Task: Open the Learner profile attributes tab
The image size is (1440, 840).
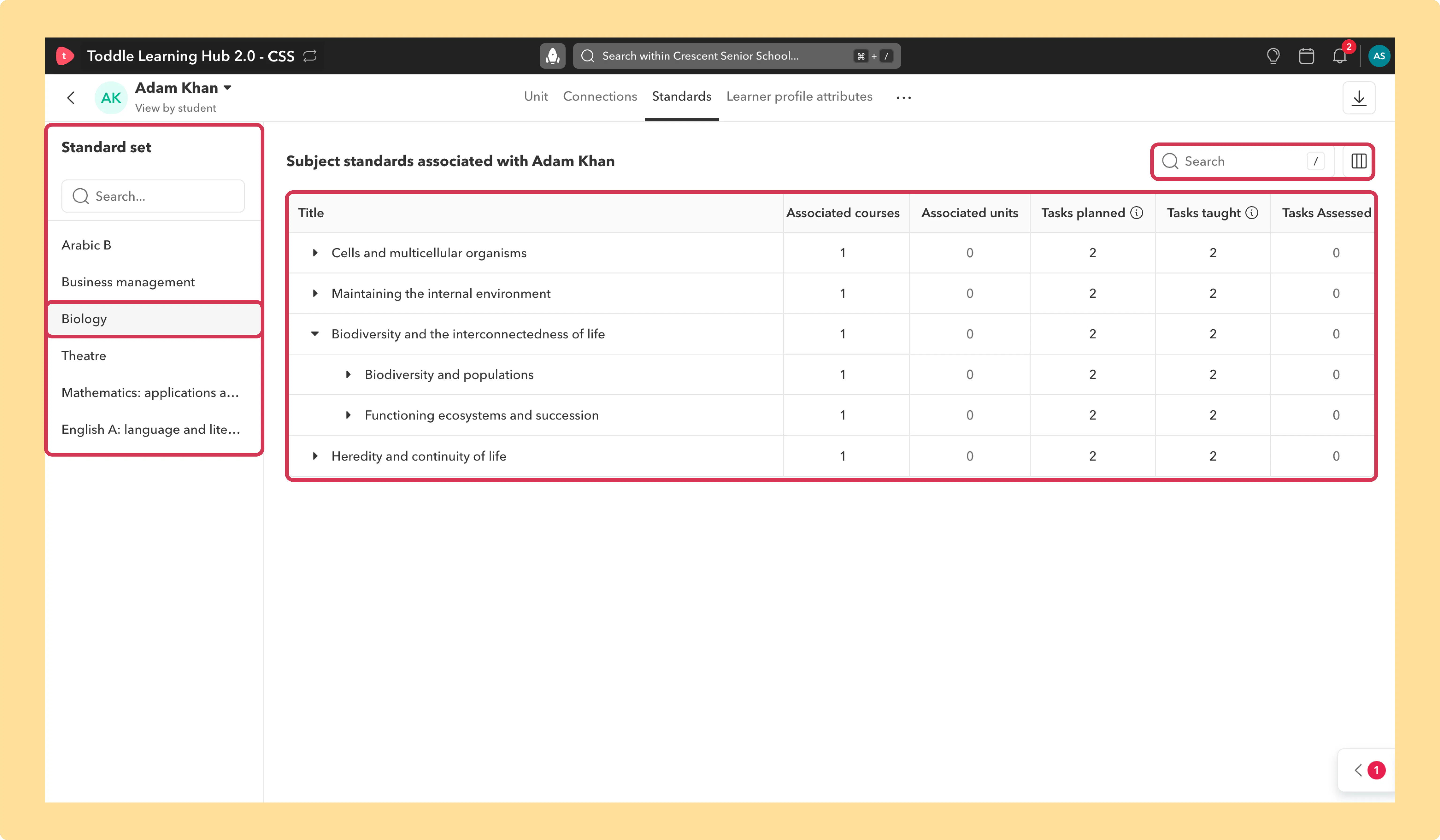Action: [799, 97]
